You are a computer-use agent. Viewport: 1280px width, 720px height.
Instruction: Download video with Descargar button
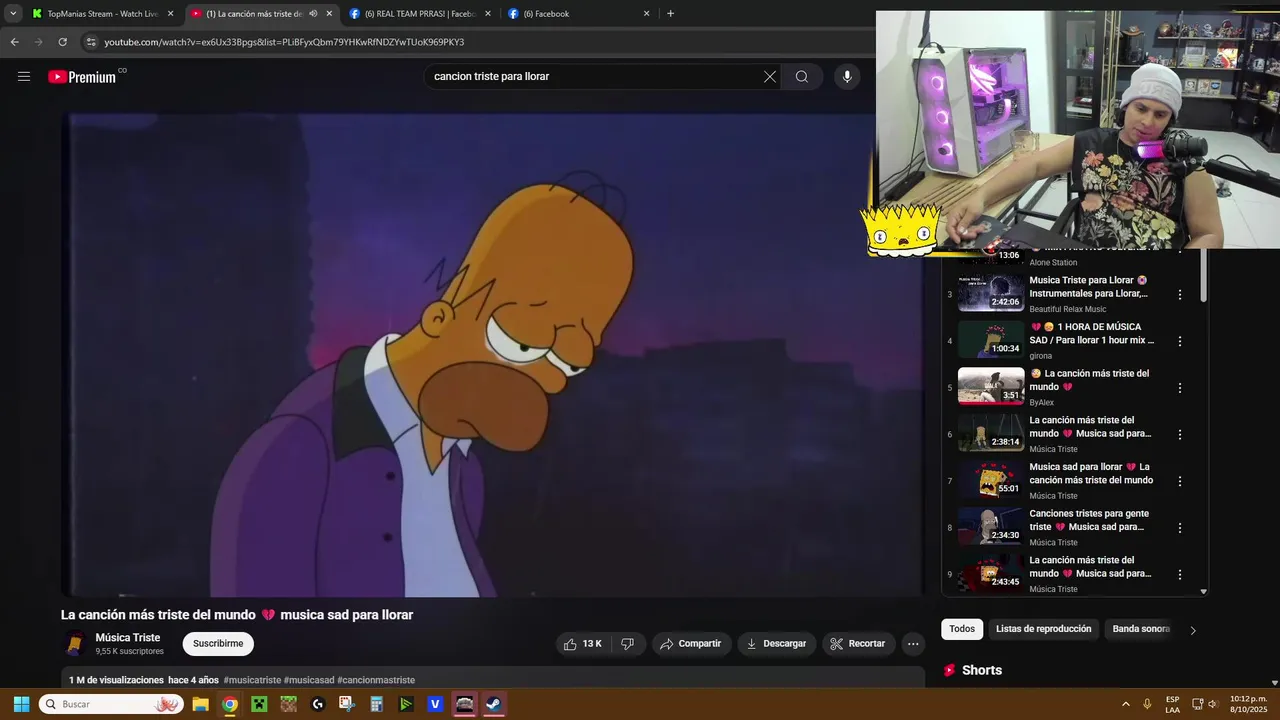pyautogui.click(x=776, y=644)
